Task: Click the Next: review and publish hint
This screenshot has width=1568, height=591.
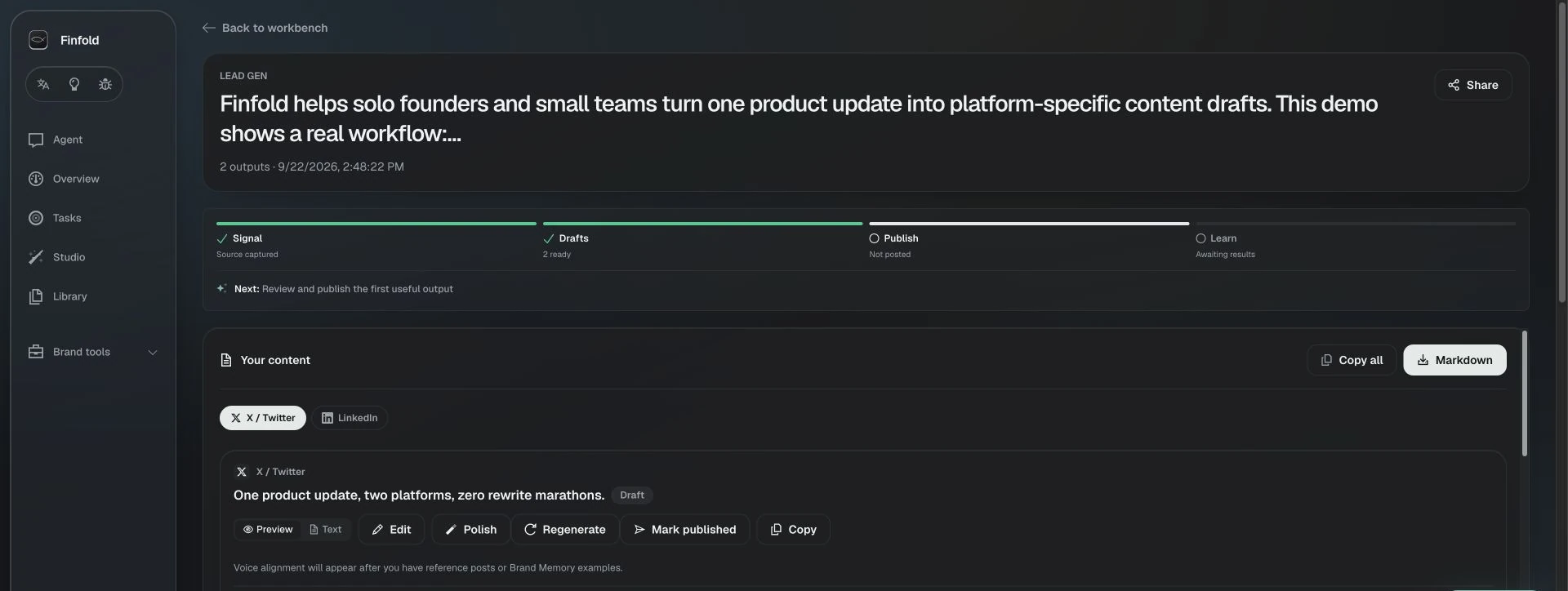Action: point(336,289)
